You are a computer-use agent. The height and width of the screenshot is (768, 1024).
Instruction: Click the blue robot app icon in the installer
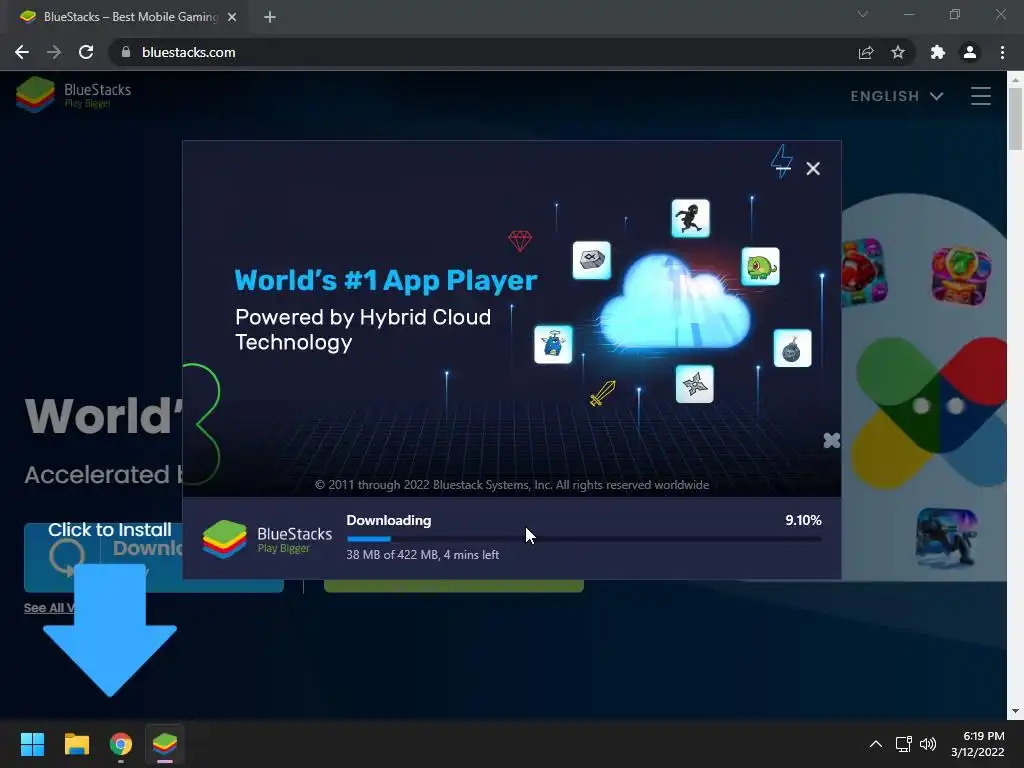[x=553, y=344]
